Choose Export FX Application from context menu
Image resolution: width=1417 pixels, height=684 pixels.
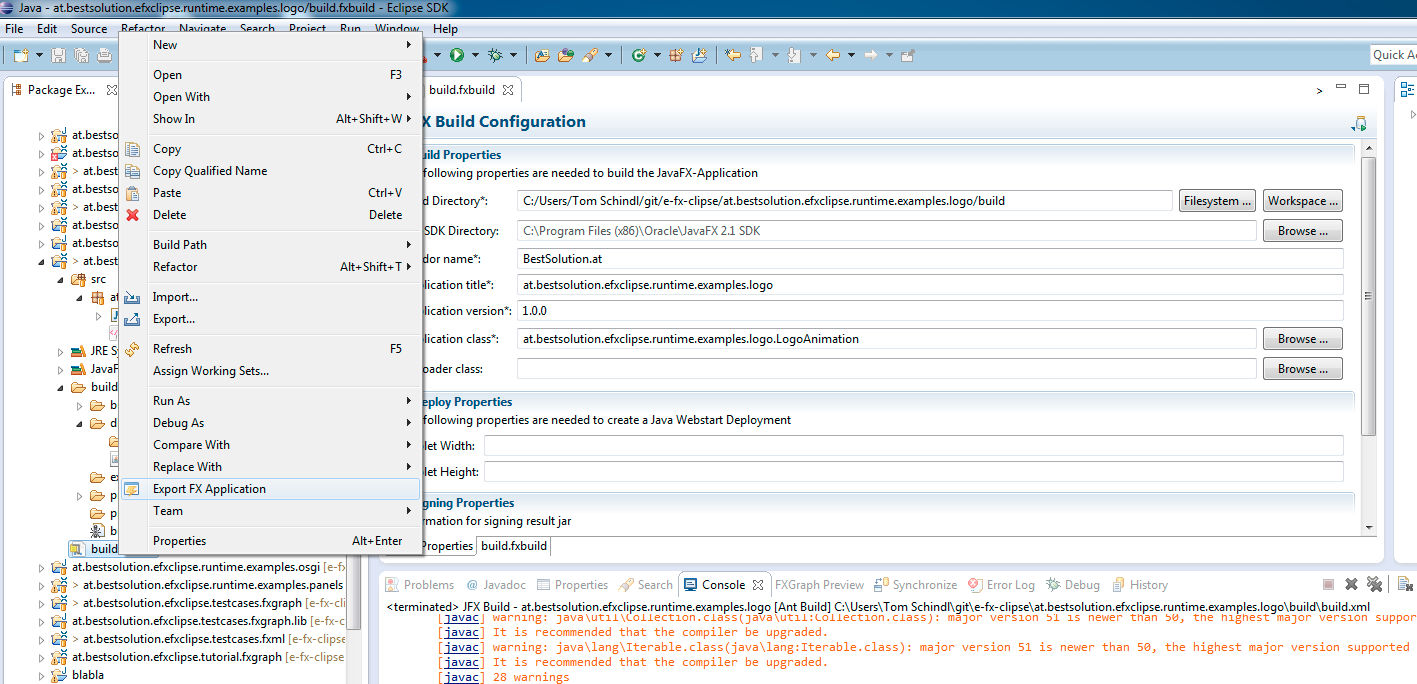point(209,489)
